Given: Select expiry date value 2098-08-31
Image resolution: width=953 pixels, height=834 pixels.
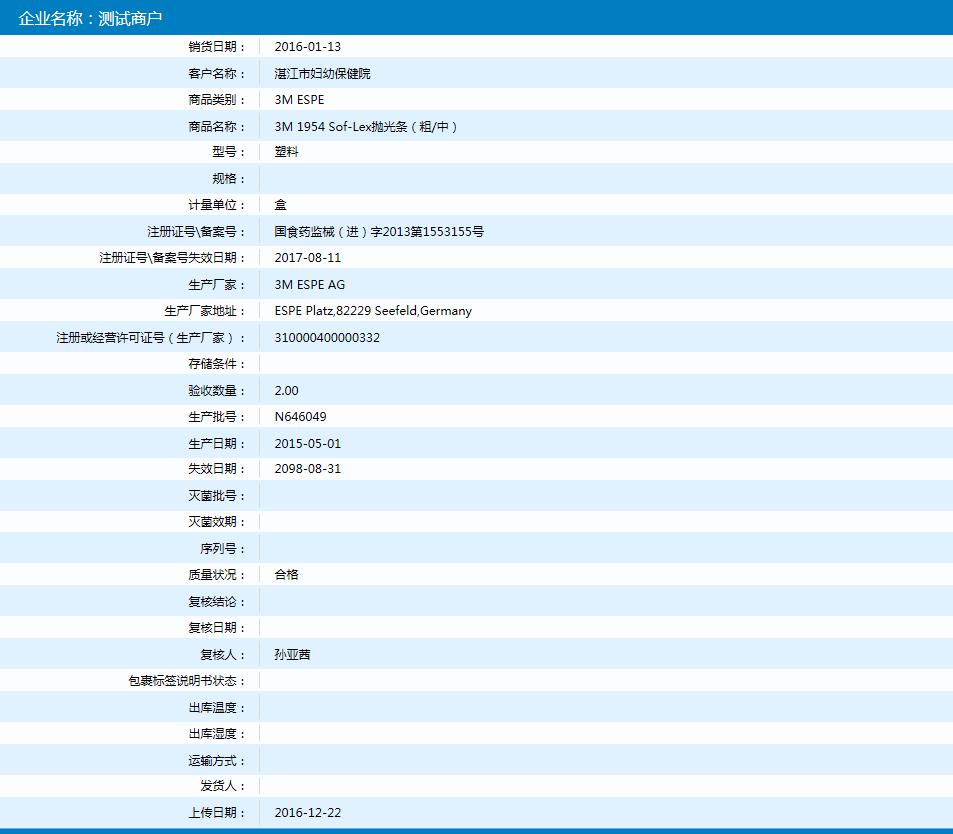Looking at the screenshot, I should point(308,469).
